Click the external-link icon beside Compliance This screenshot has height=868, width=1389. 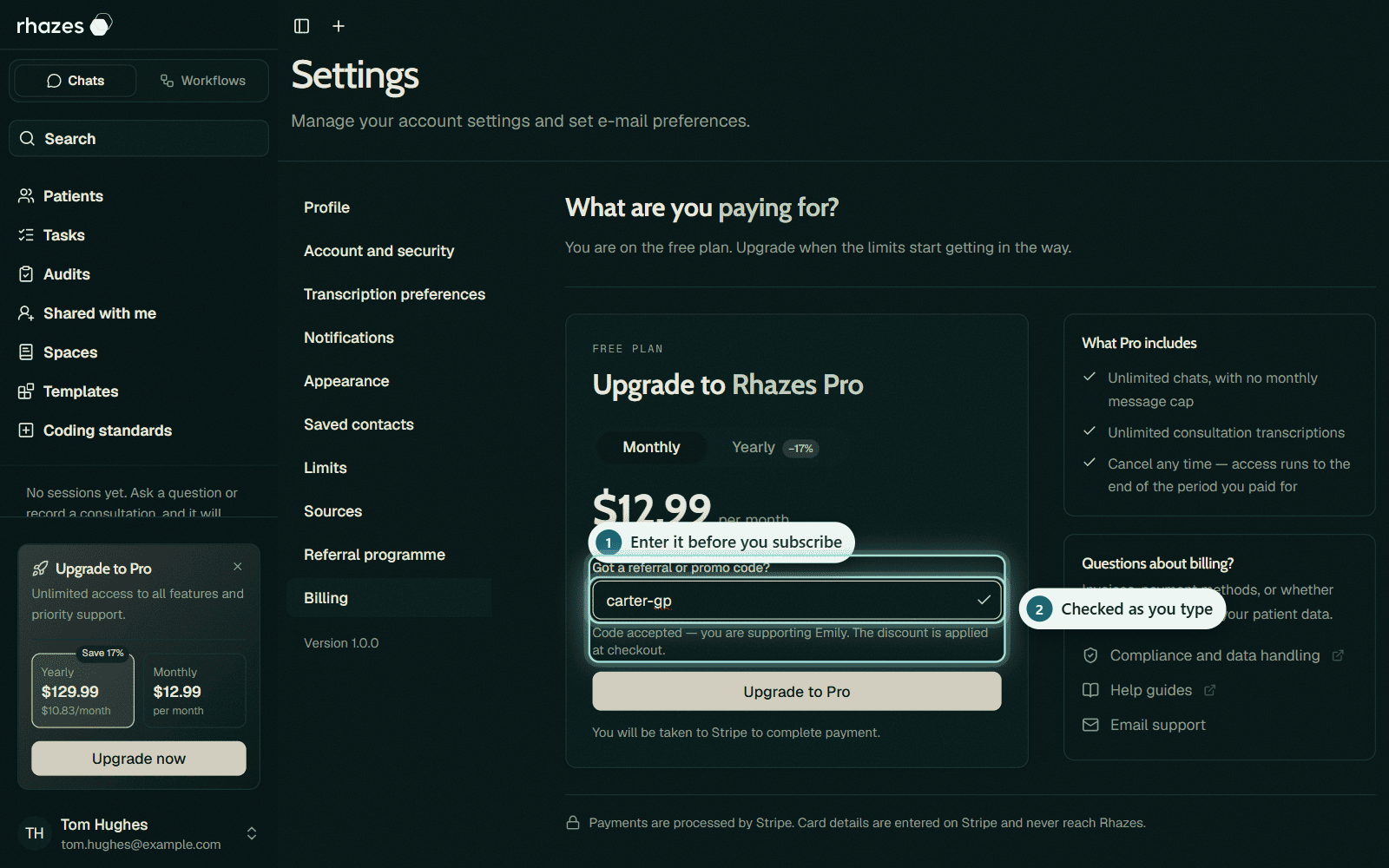[x=1338, y=655]
